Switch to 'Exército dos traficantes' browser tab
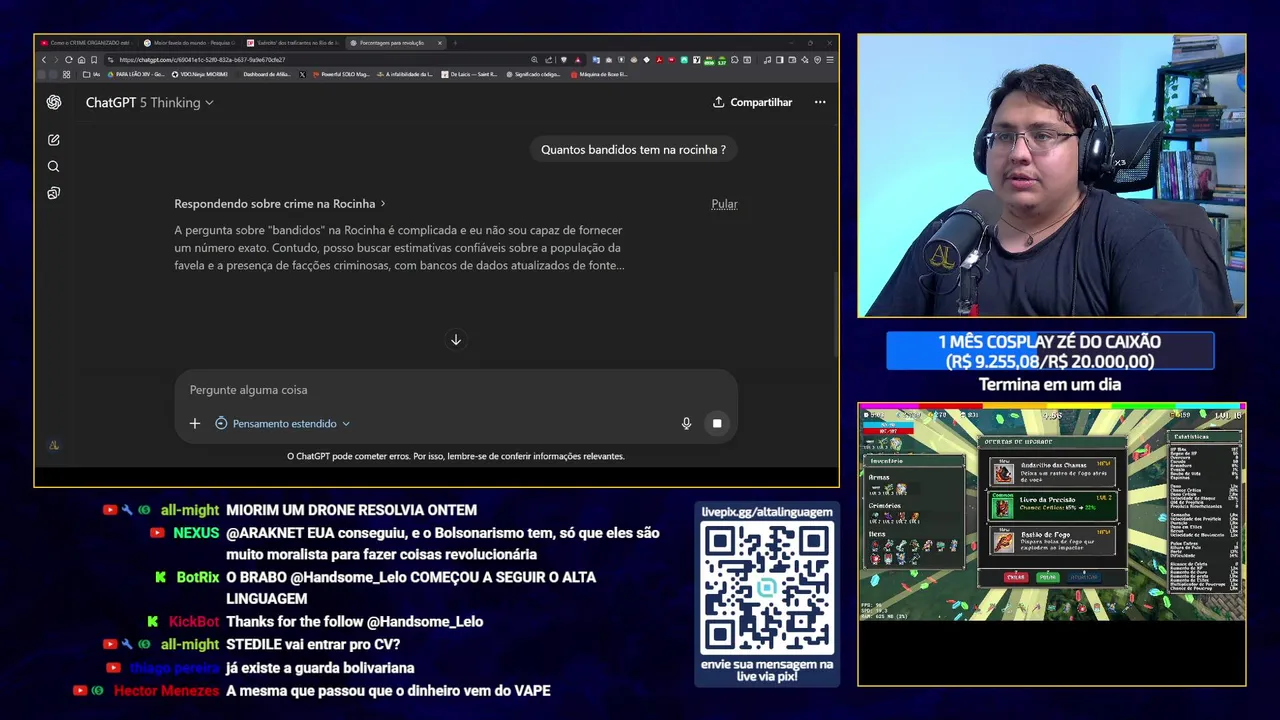 [x=291, y=43]
